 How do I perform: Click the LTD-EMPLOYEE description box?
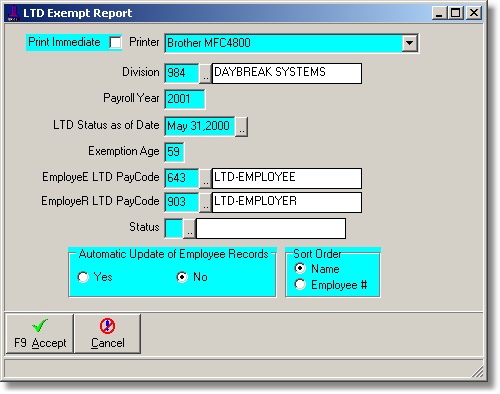coord(287,178)
